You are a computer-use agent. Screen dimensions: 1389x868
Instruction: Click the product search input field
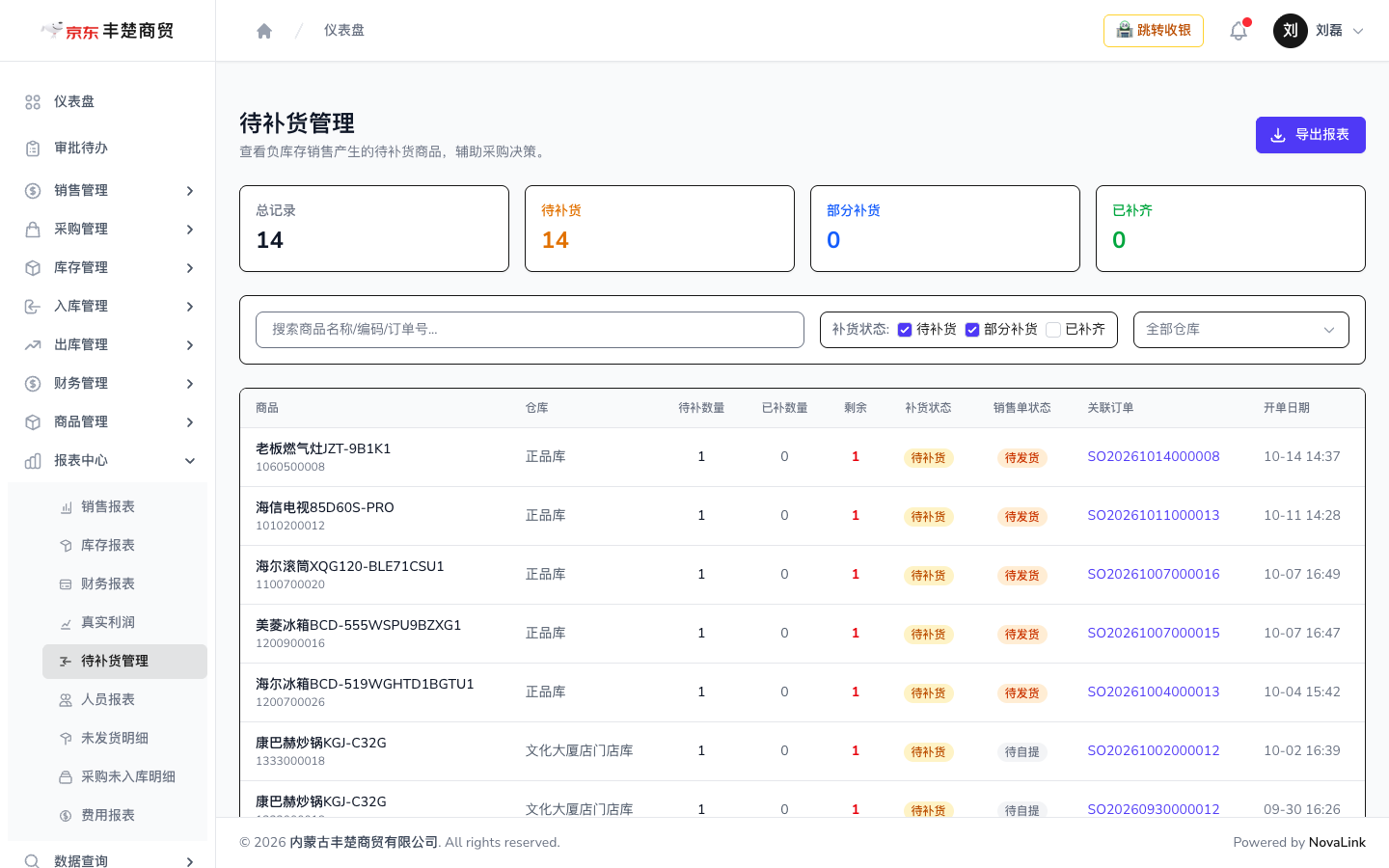tap(530, 330)
